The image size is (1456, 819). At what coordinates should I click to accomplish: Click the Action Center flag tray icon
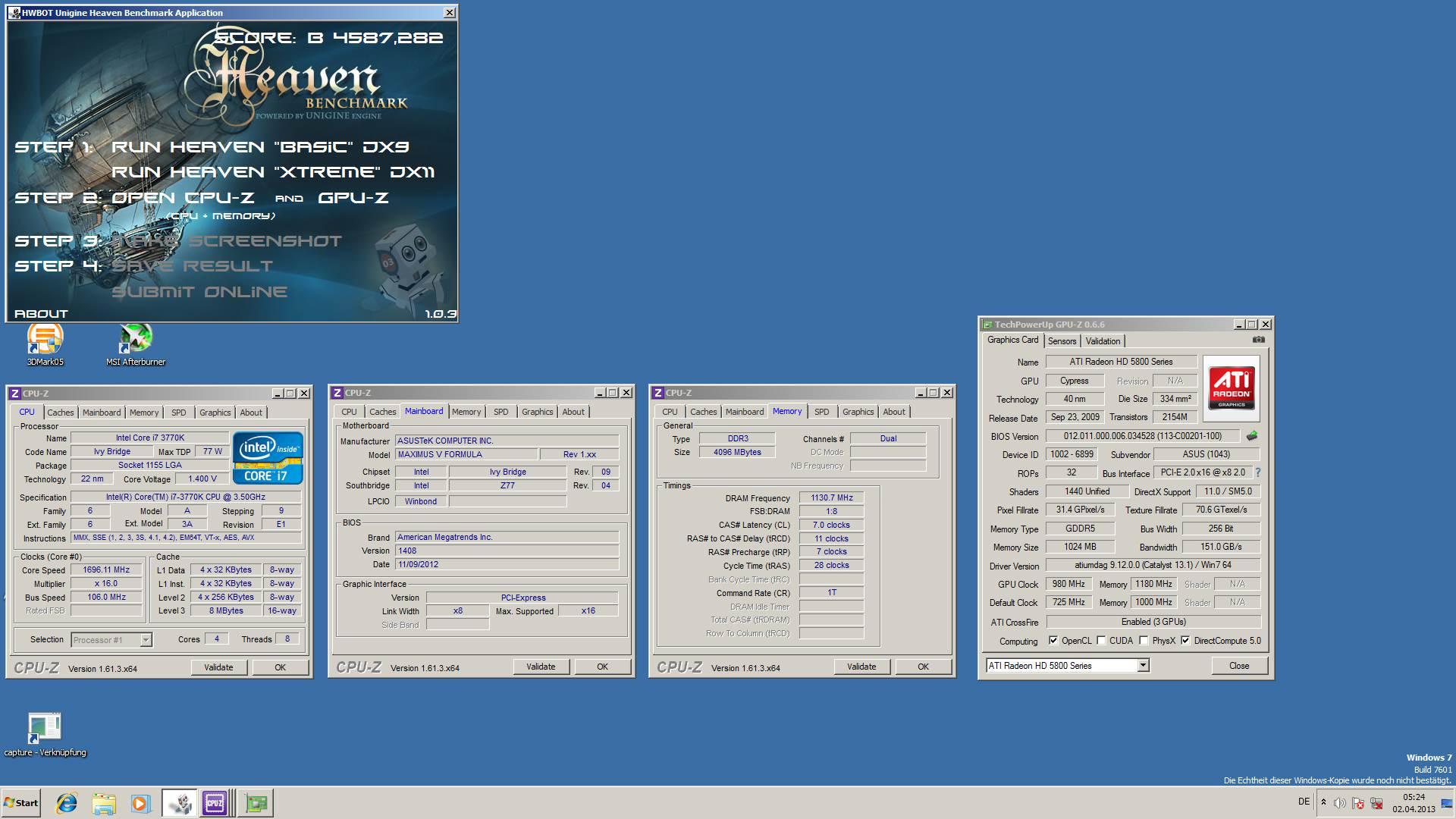click(1358, 802)
